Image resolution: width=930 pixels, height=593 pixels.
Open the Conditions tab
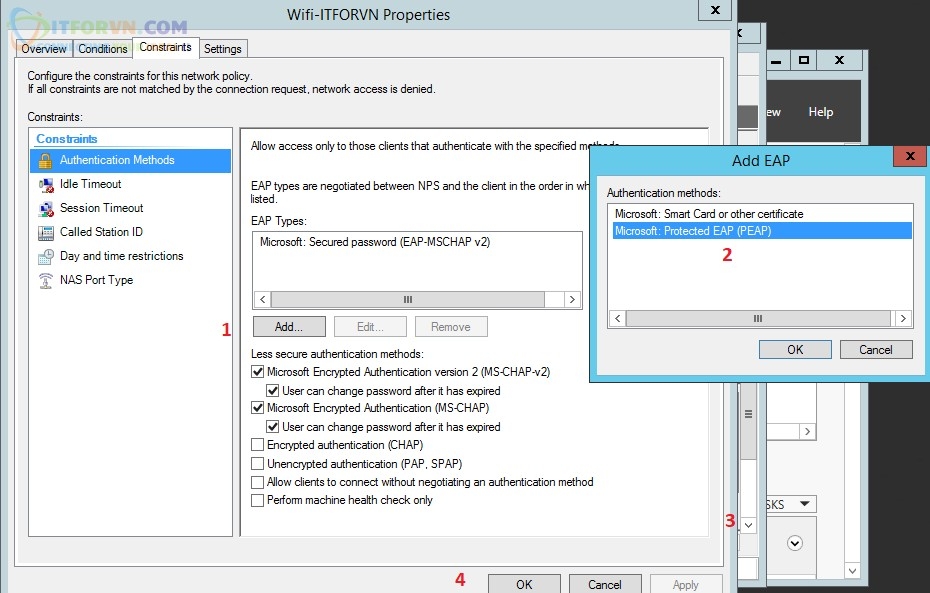click(103, 48)
